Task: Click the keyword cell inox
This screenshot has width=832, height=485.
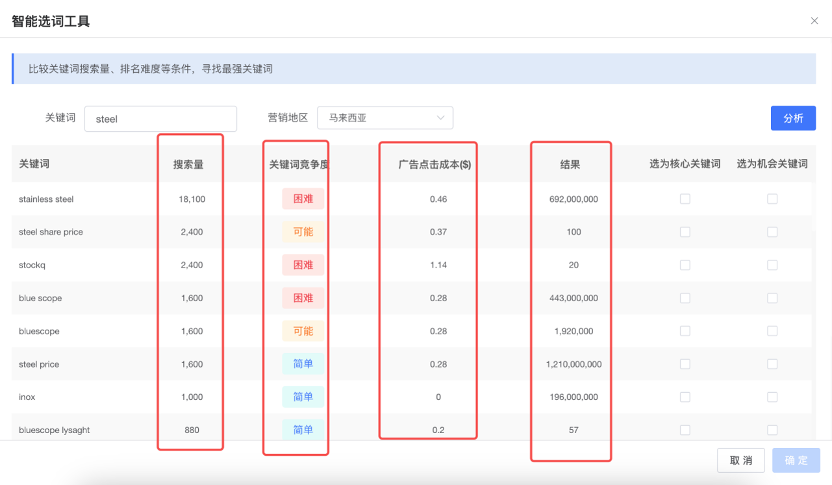Action: [27, 397]
